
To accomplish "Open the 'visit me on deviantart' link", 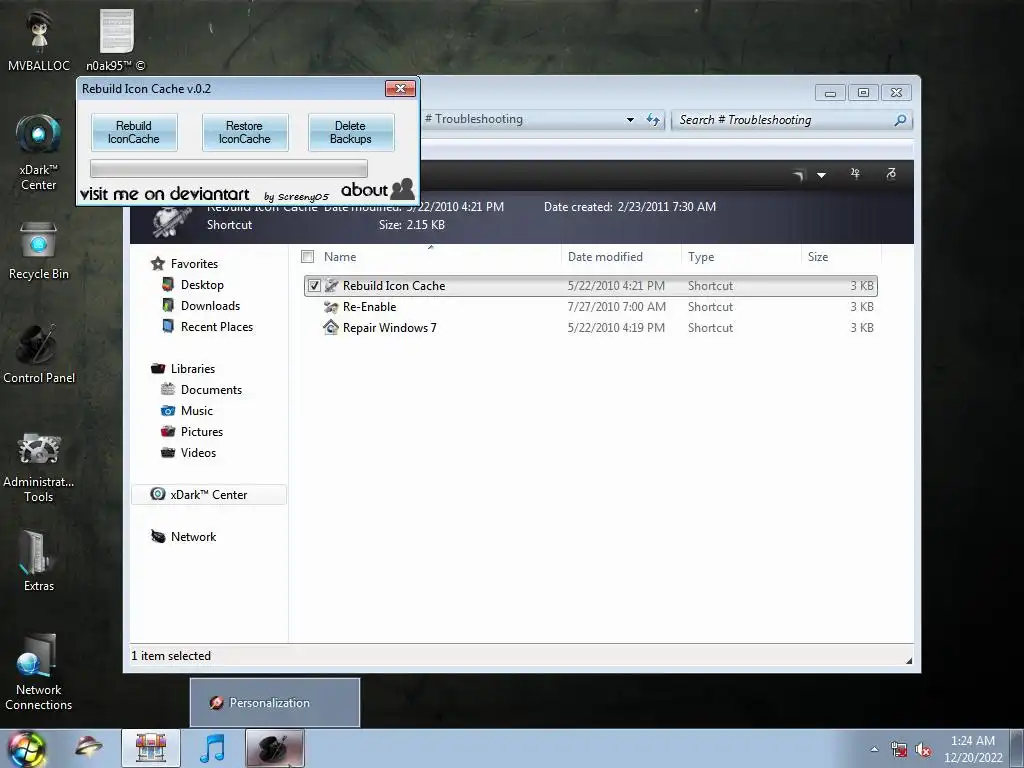I will (x=165, y=194).
